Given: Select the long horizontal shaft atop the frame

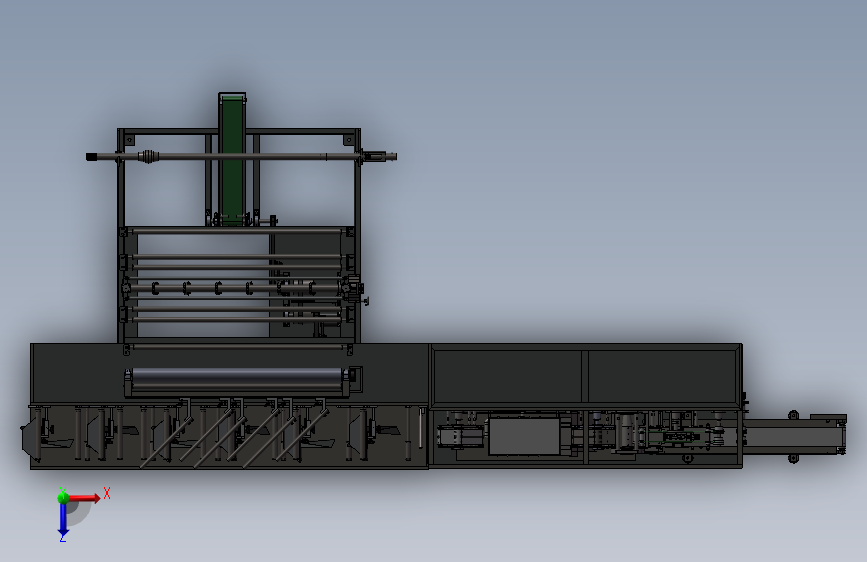Looking at the screenshot, I should click(x=241, y=157).
